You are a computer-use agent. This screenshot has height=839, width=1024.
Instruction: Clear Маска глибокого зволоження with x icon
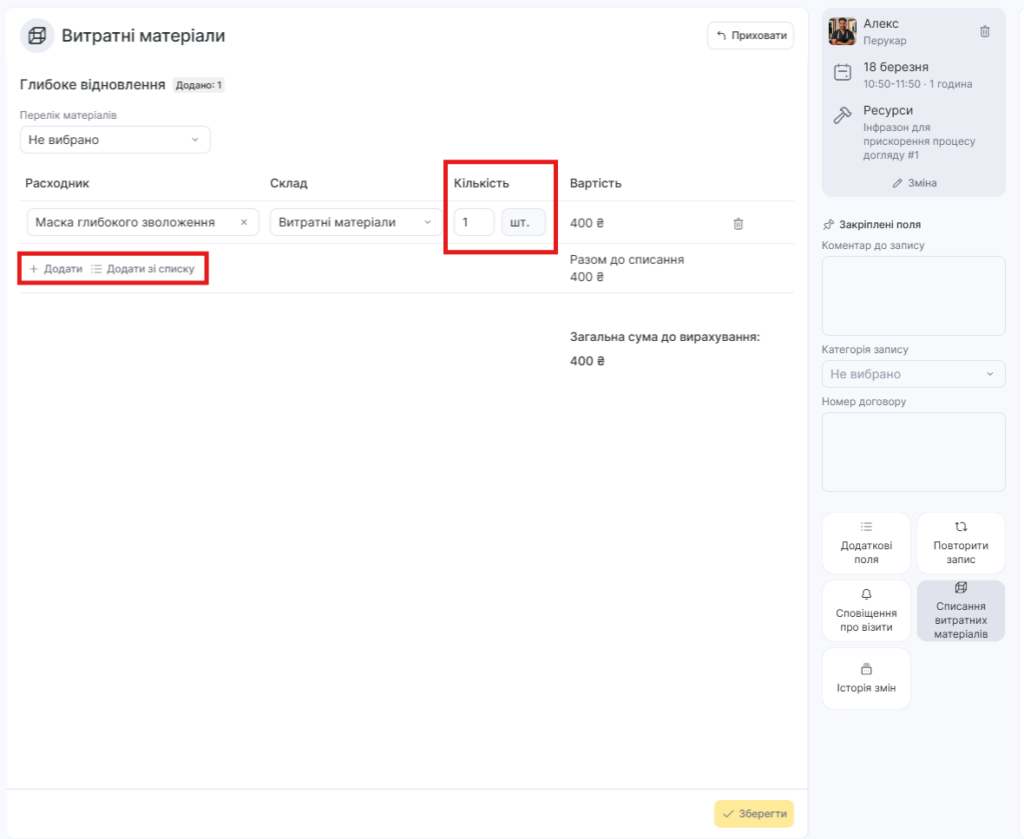pos(244,222)
